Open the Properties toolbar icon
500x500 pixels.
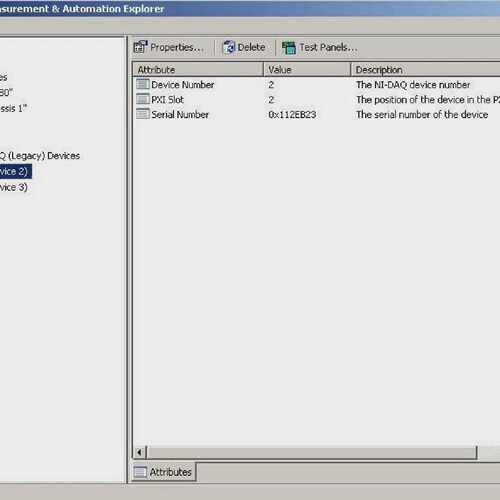click(140, 47)
